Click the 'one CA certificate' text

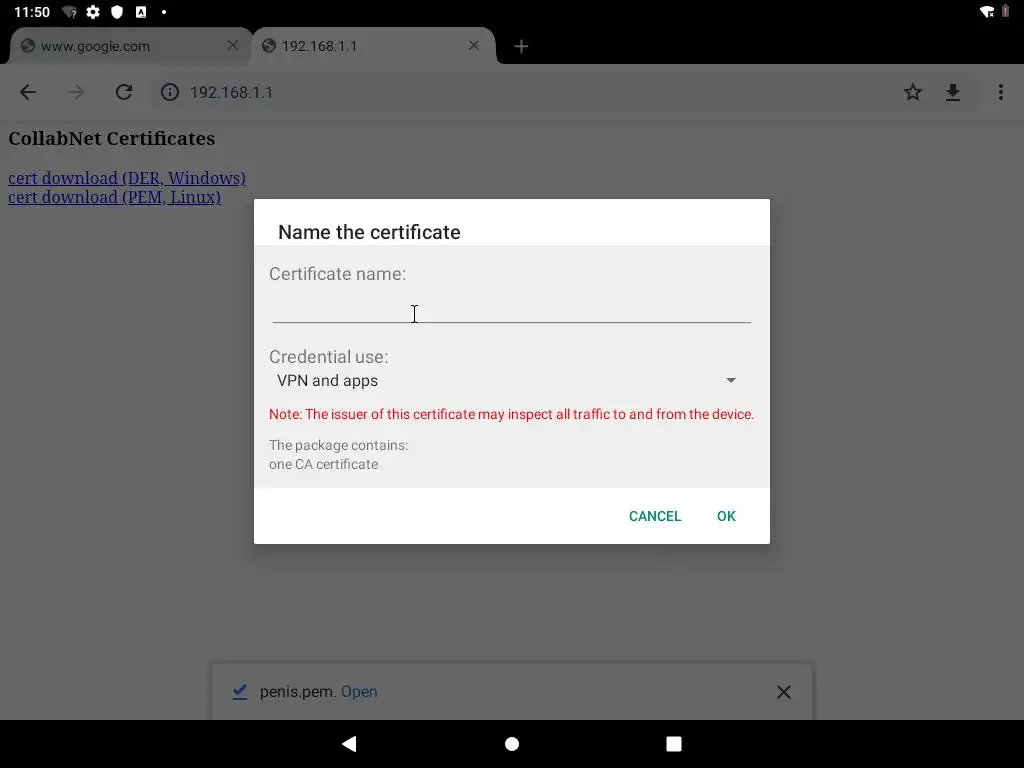pyautogui.click(x=323, y=464)
